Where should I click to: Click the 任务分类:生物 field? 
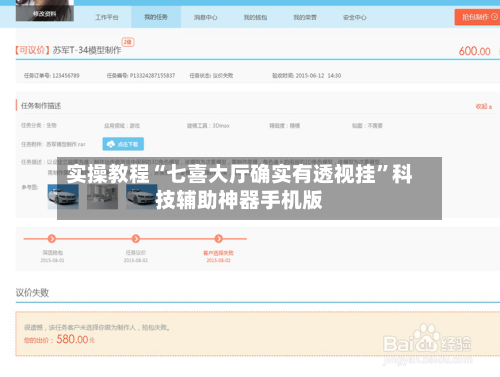coord(39,125)
